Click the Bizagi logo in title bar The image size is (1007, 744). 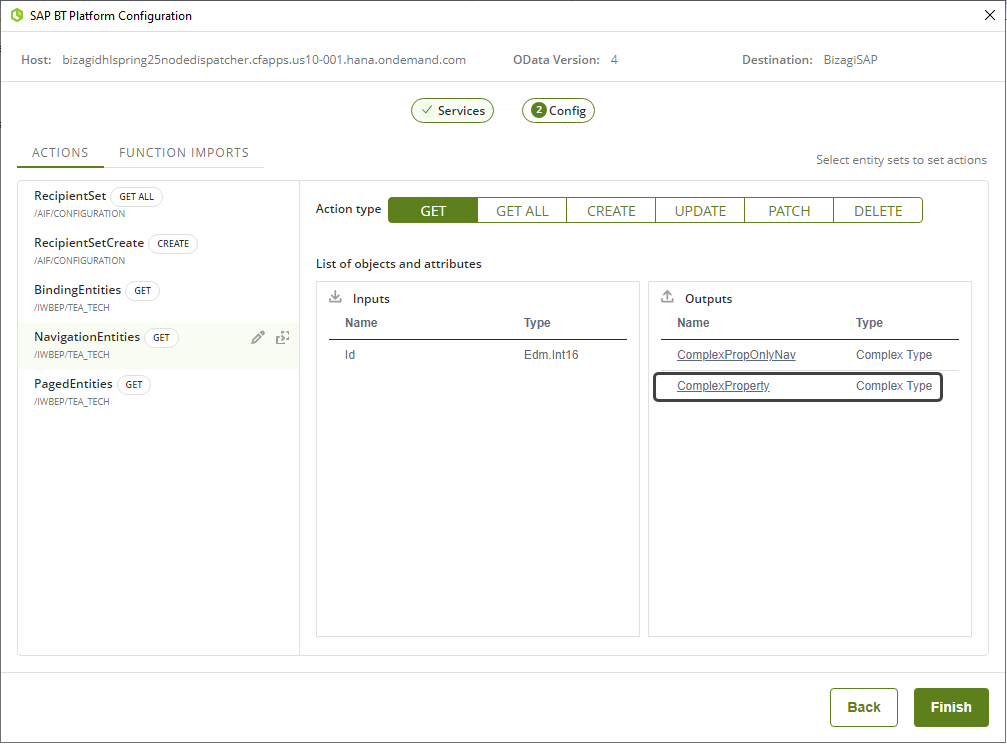16,16
